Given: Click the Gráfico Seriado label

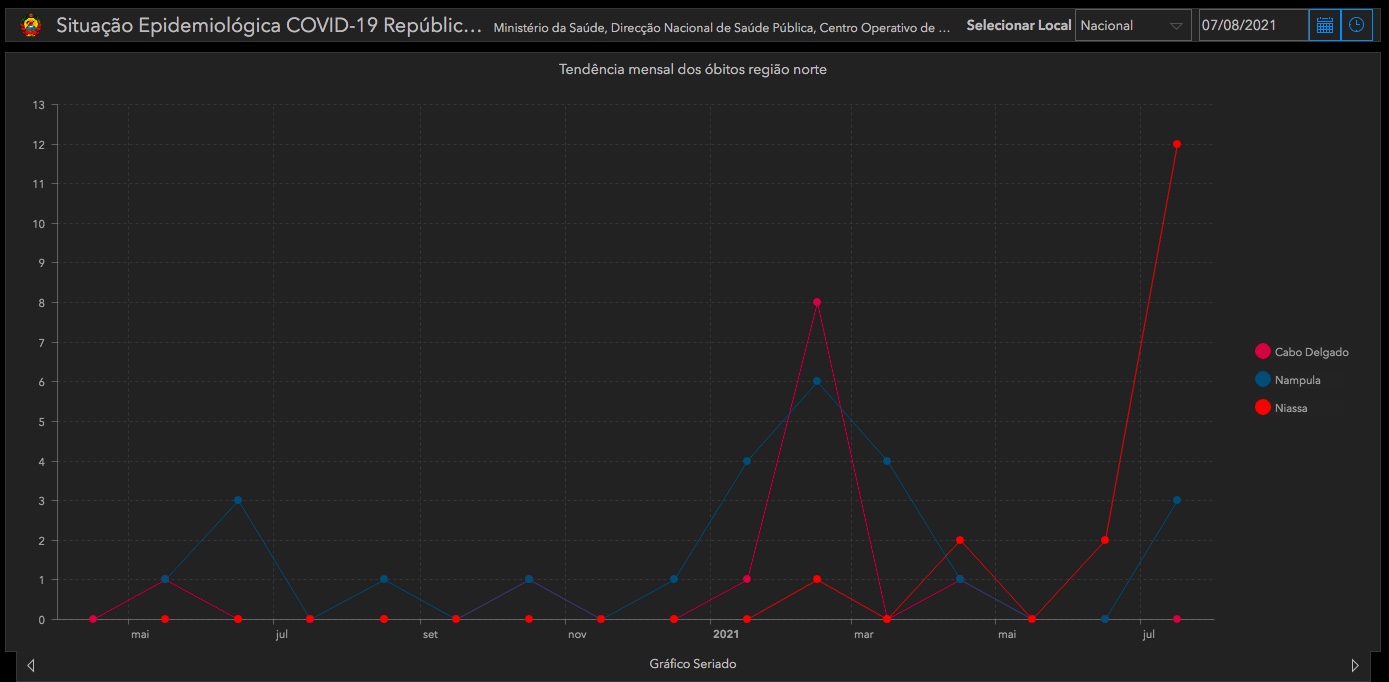Looking at the screenshot, I should [692, 664].
